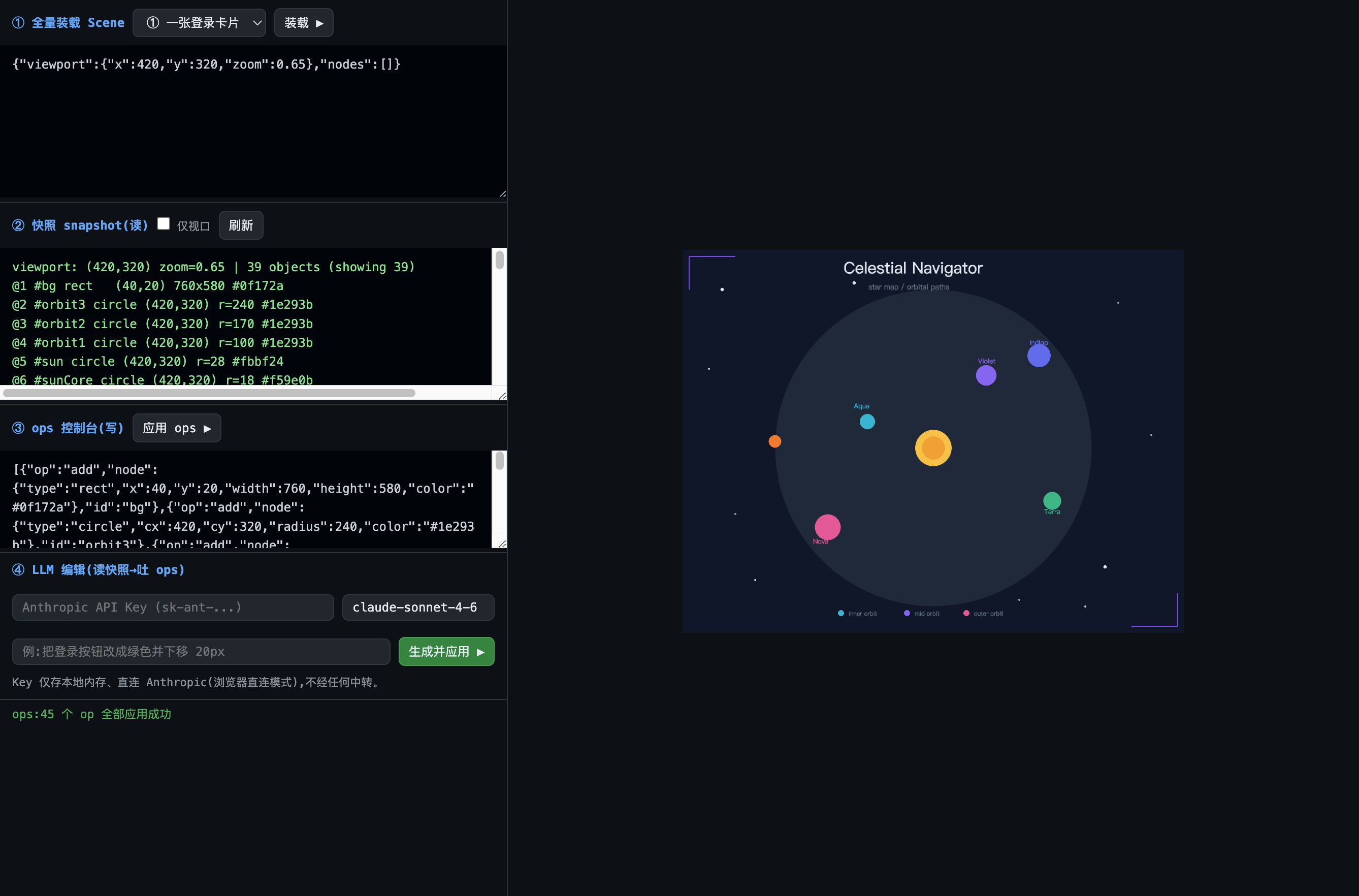
Task: Click the '@3 #orbit2 circle' snapshot line
Action: click(x=162, y=324)
